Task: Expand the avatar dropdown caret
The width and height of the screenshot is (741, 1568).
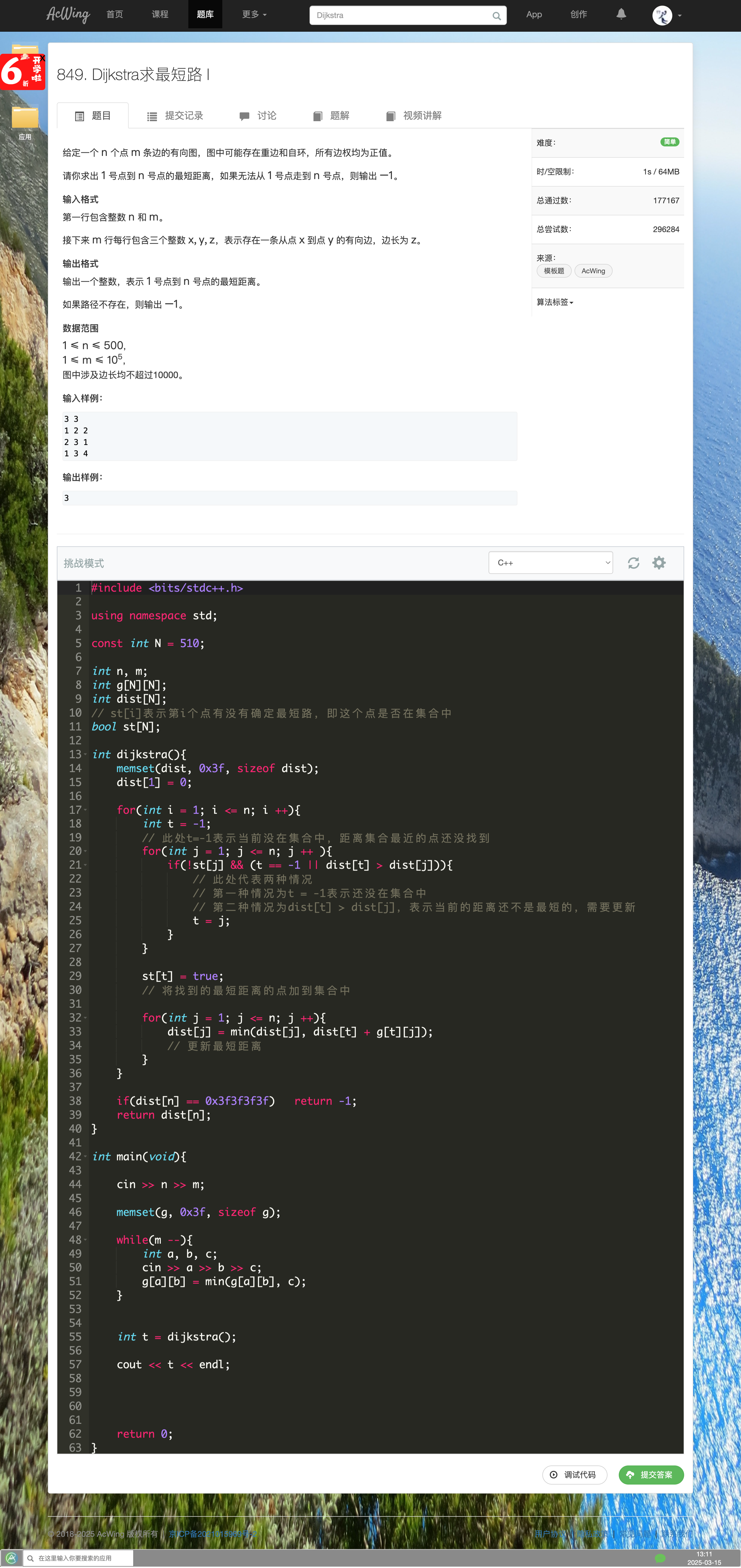Action: (680, 16)
